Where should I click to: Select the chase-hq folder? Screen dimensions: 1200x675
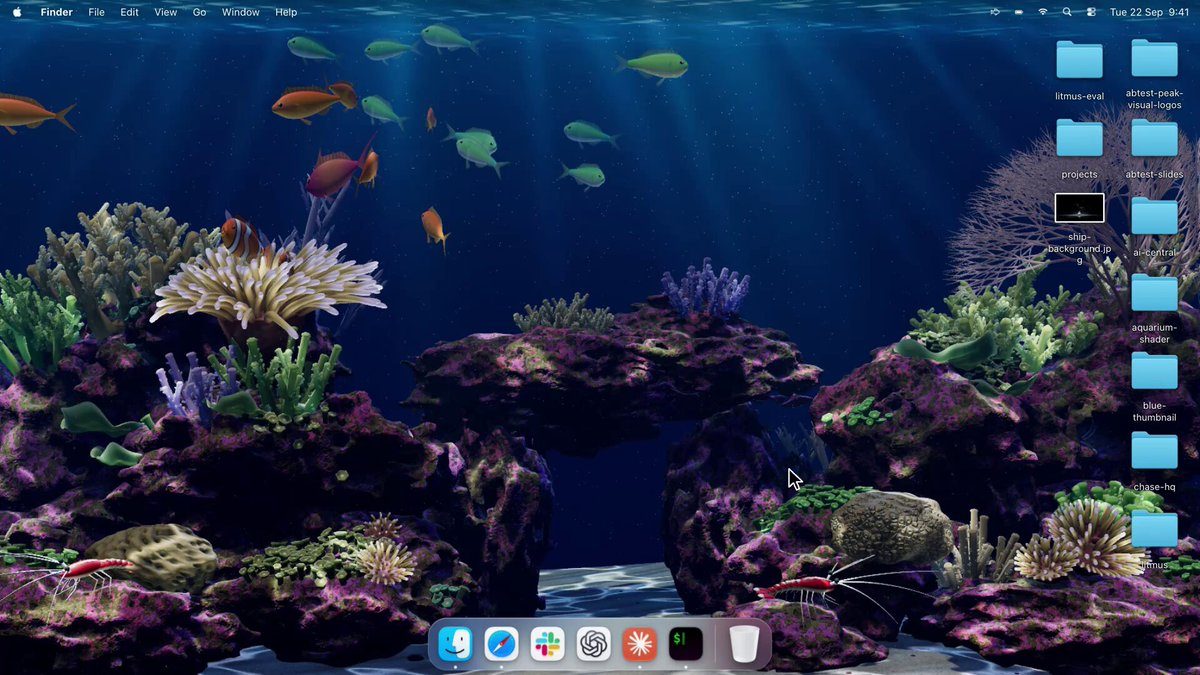(1154, 451)
